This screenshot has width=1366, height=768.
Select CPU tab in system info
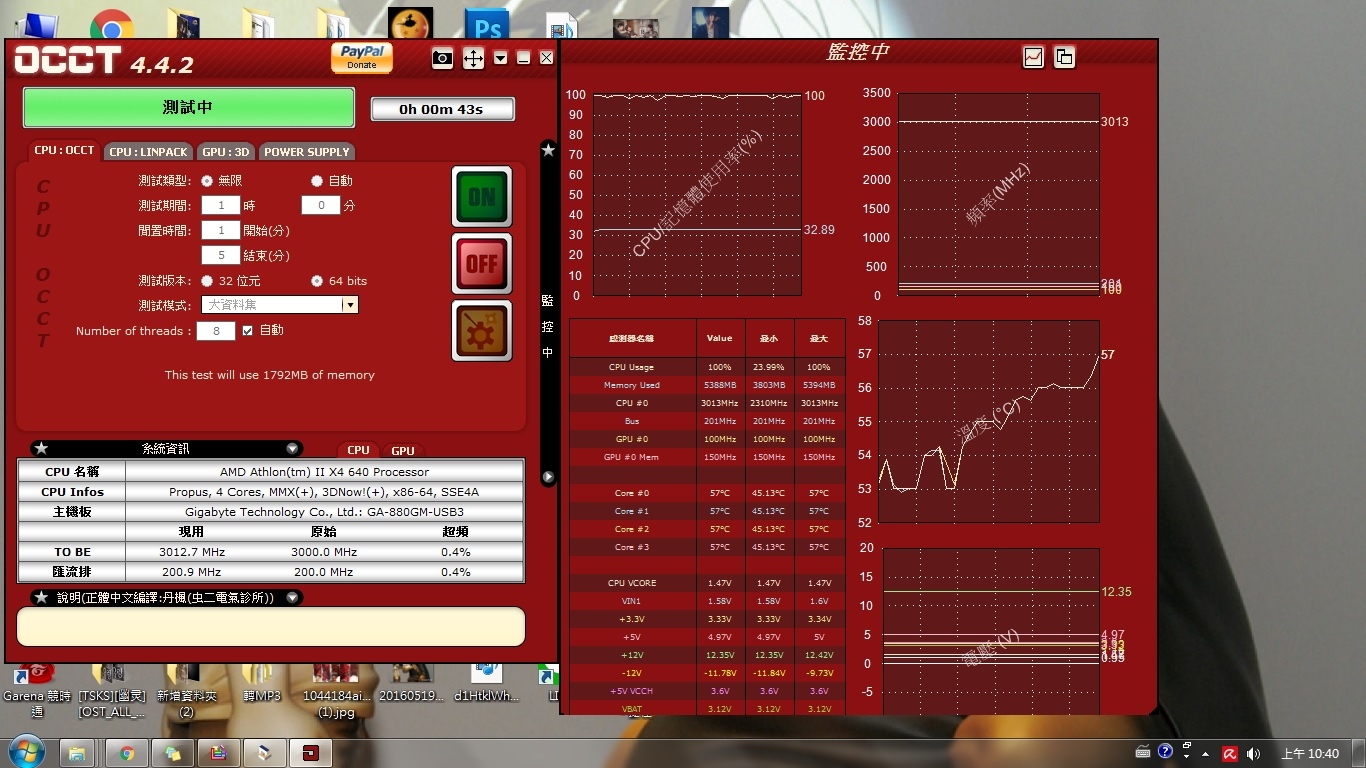[x=358, y=450]
